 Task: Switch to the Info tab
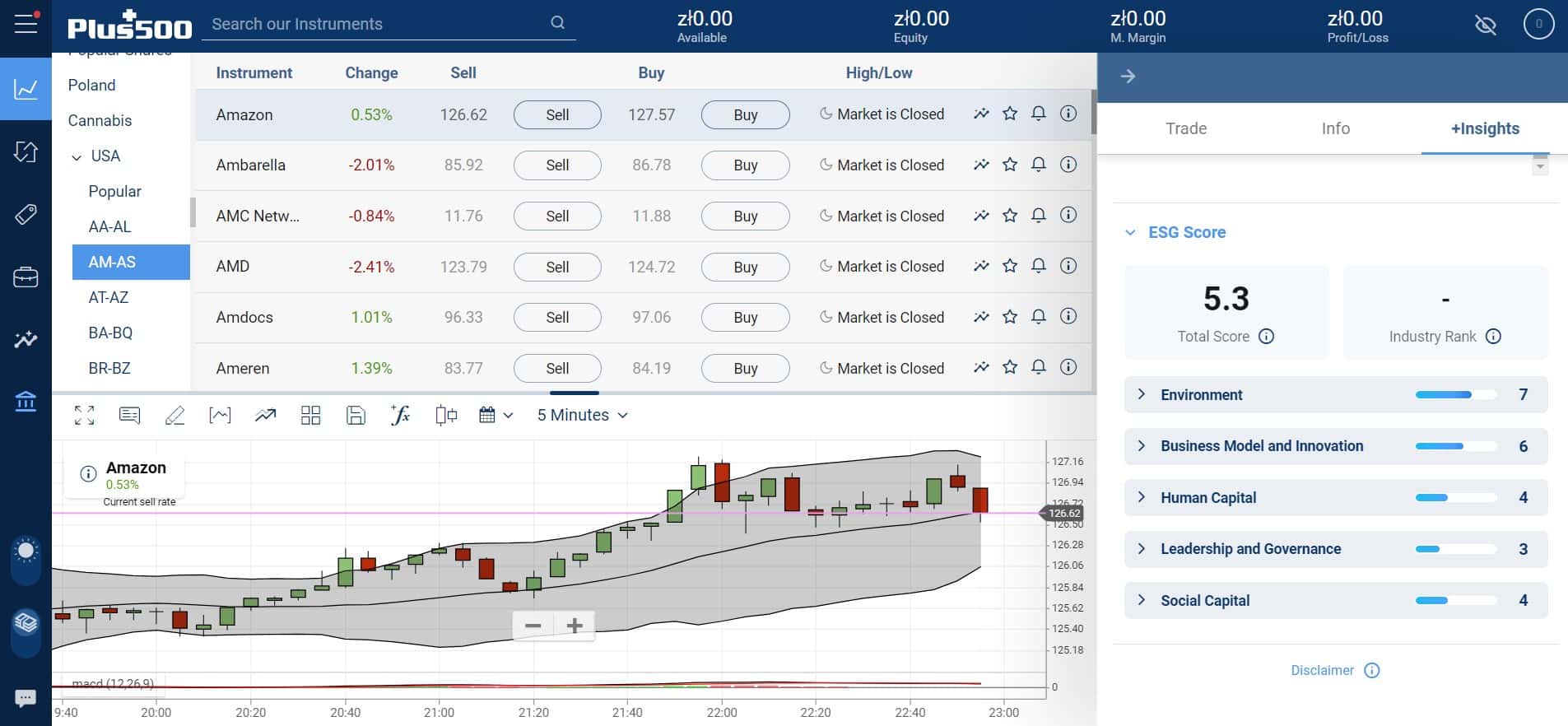pyautogui.click(x=1336, y=128)
